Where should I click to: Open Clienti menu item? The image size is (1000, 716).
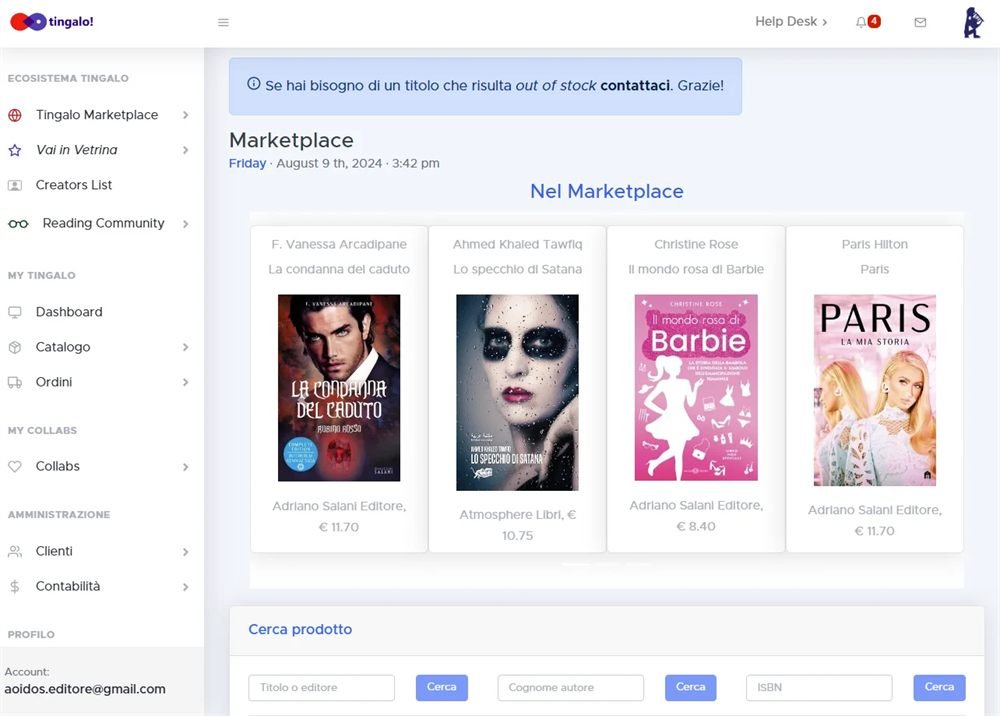point(54,551)
